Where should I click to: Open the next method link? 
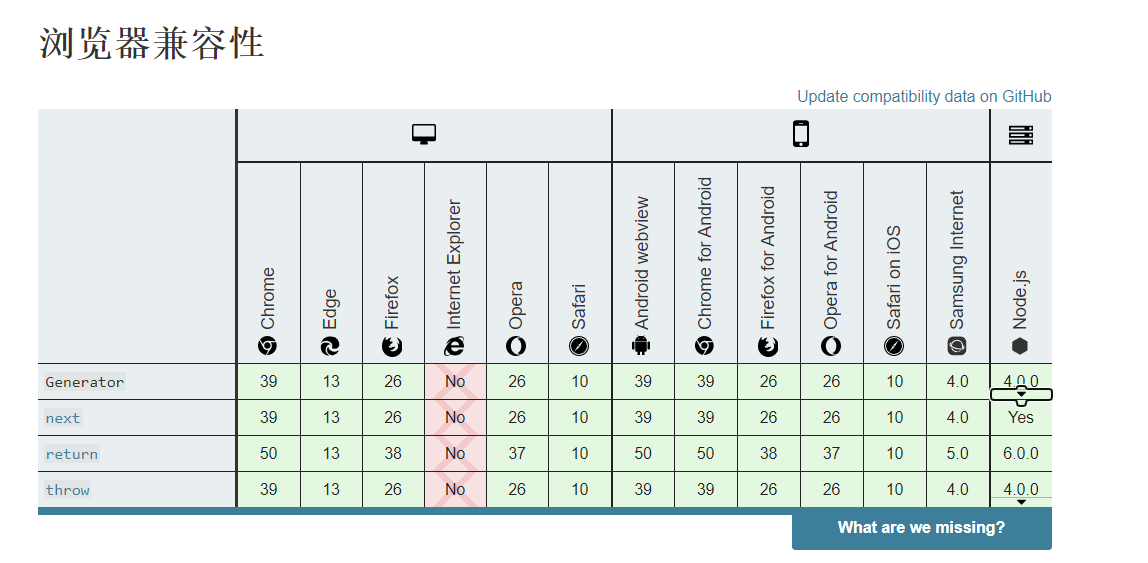tap(63, 418)
